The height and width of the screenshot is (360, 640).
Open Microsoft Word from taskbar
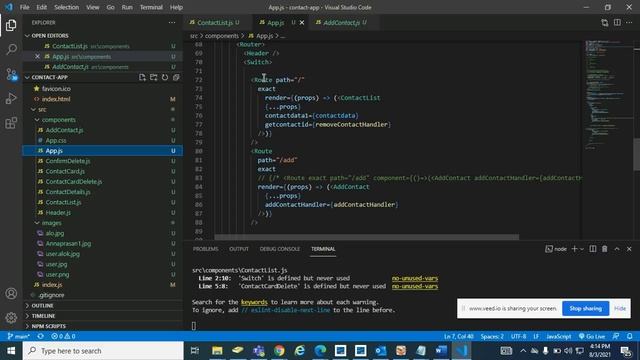click(x=441, y=351)
